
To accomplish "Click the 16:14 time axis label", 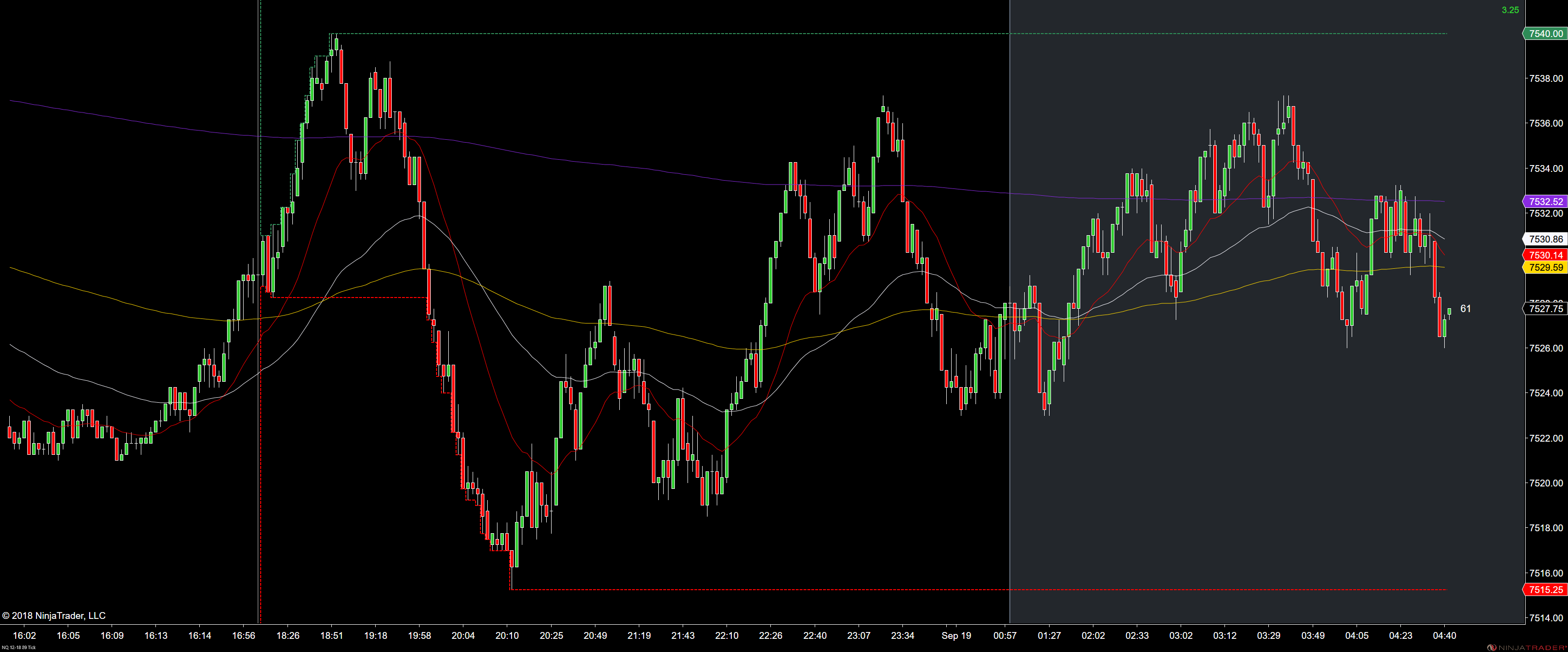I will click(200, 635).
